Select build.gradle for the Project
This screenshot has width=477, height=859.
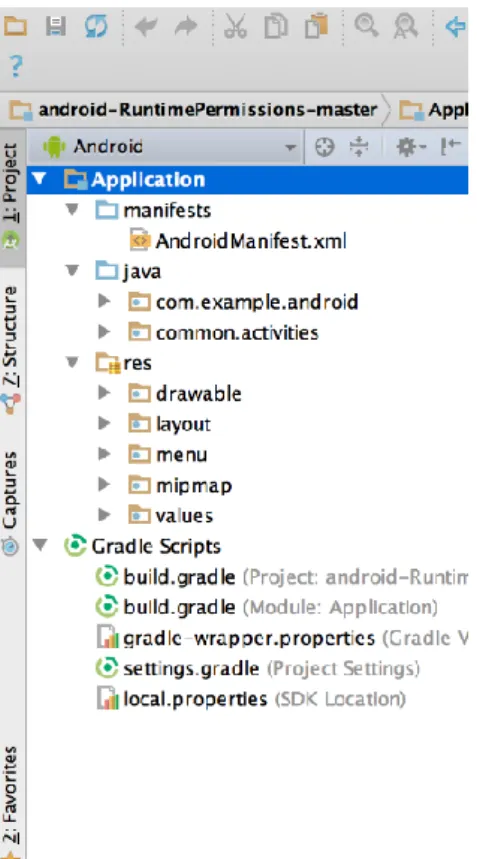pyautogui.click(x=281, y=577)
